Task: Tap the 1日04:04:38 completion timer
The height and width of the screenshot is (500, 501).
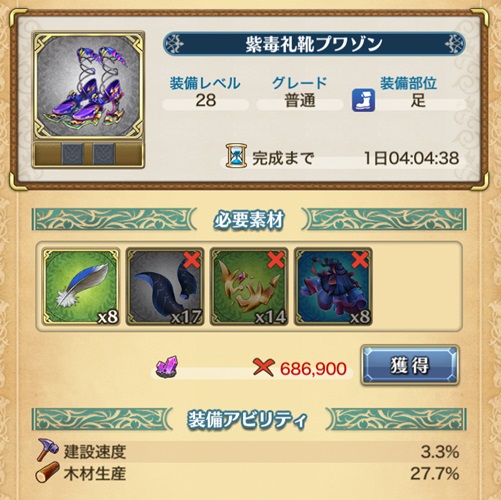Action: pos(411,158)
